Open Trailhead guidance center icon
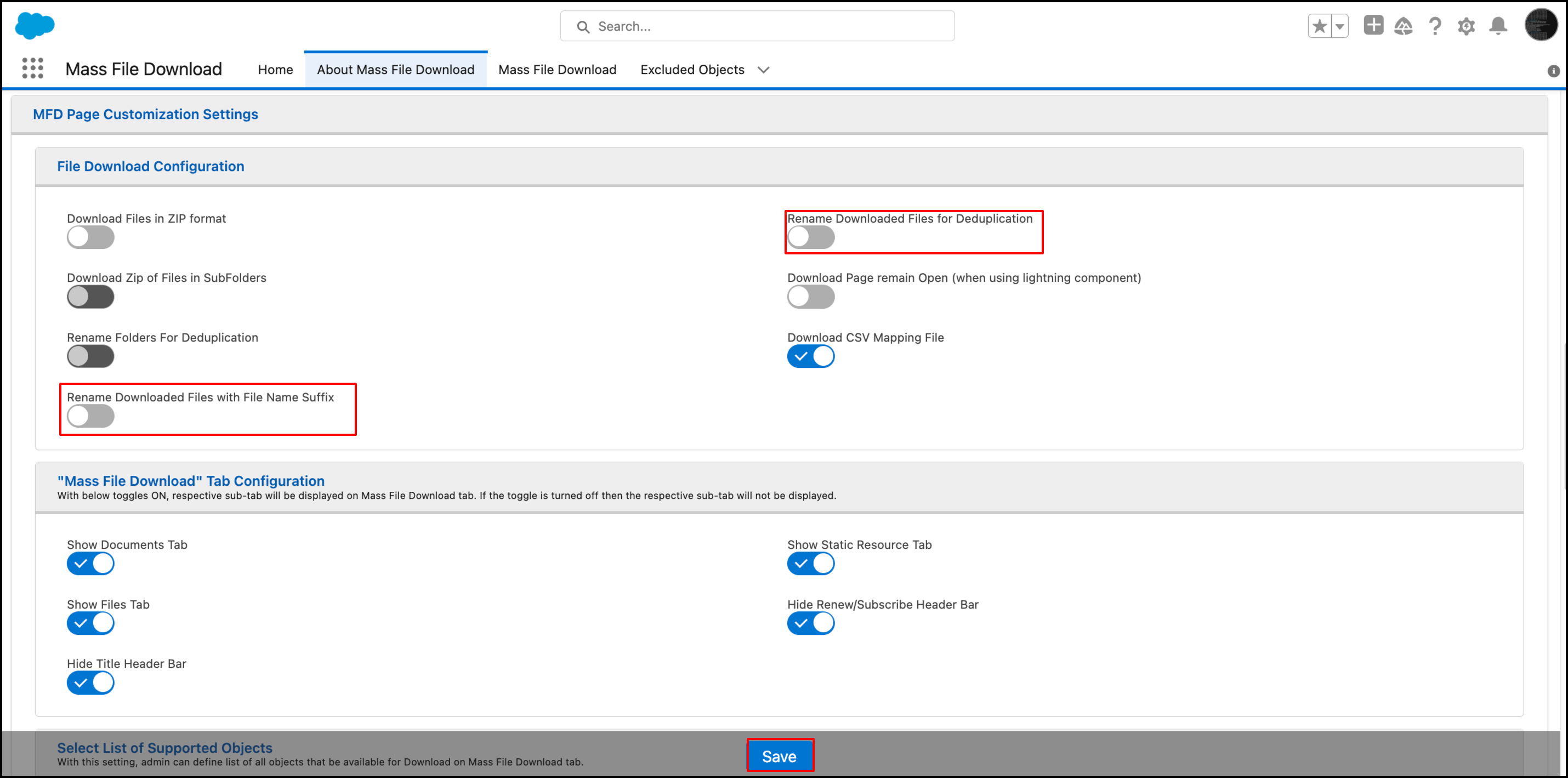 pyautogui.click(x=1403, y=26)
